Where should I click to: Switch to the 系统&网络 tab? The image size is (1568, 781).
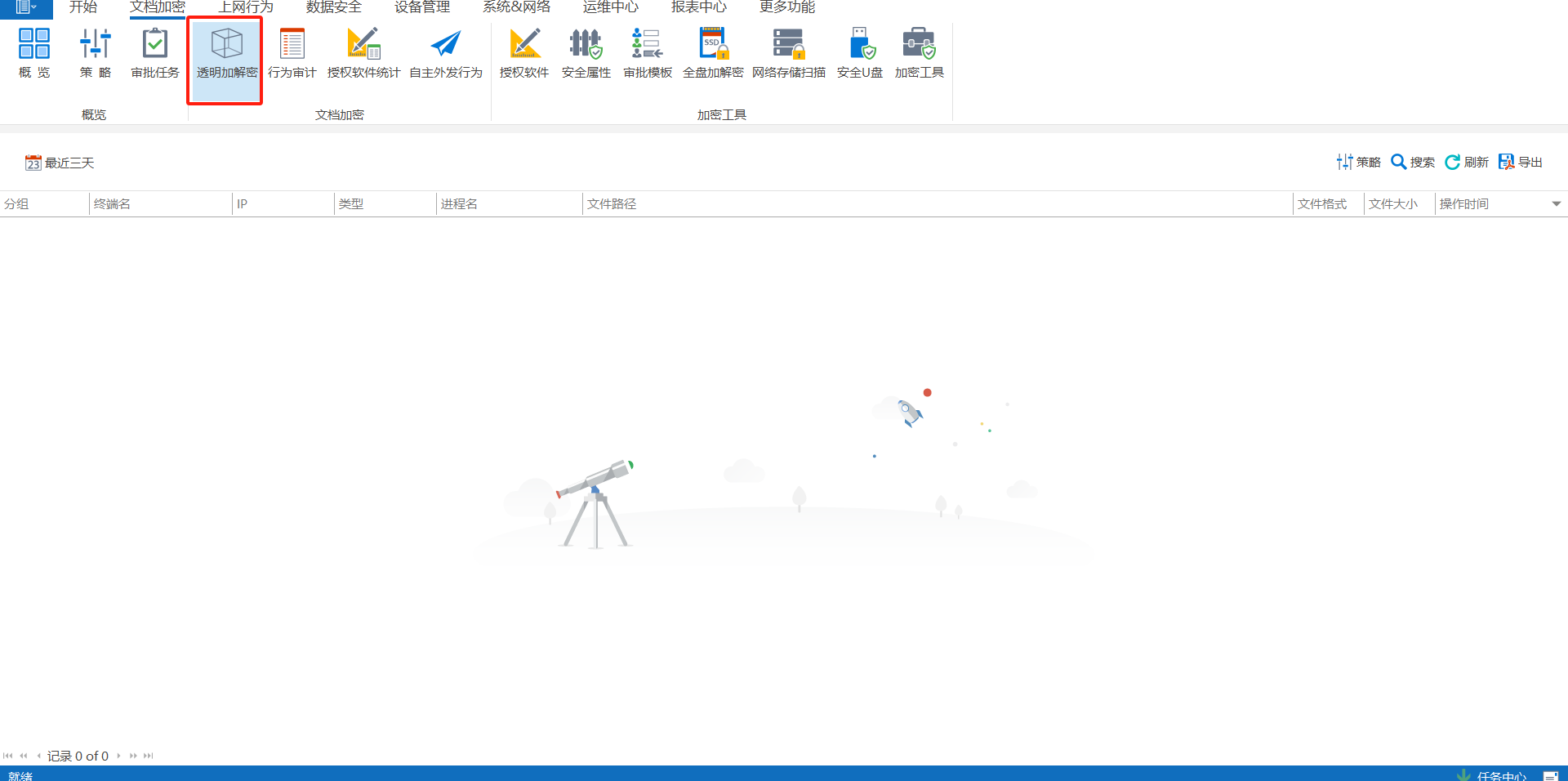tap(517, 7)
